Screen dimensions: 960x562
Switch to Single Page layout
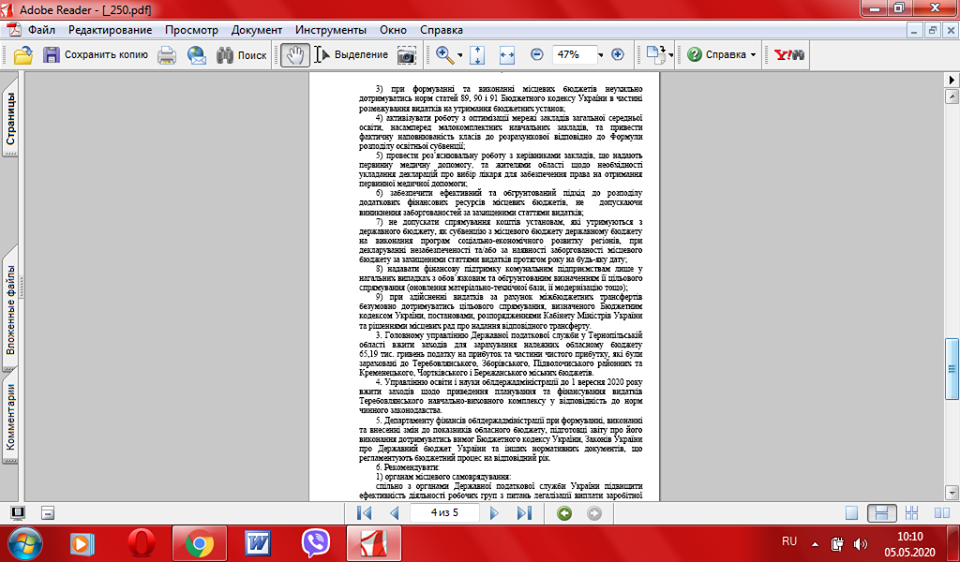tap(851, 513)
